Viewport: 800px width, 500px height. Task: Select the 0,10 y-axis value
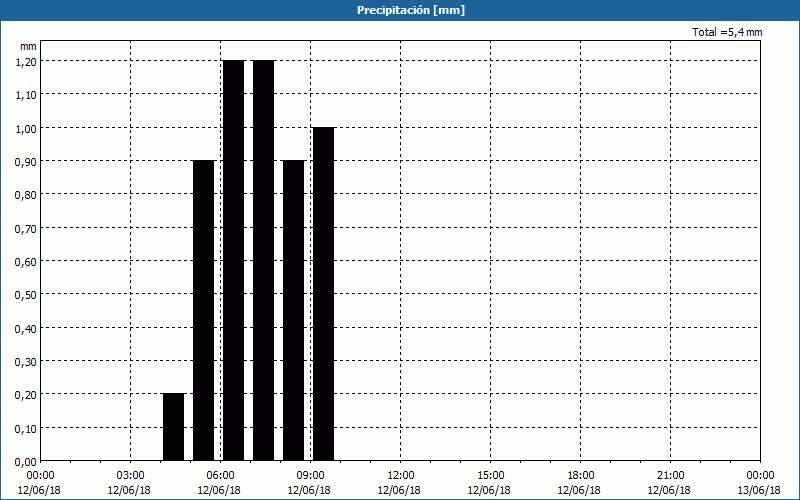click(x=26, y=428)
